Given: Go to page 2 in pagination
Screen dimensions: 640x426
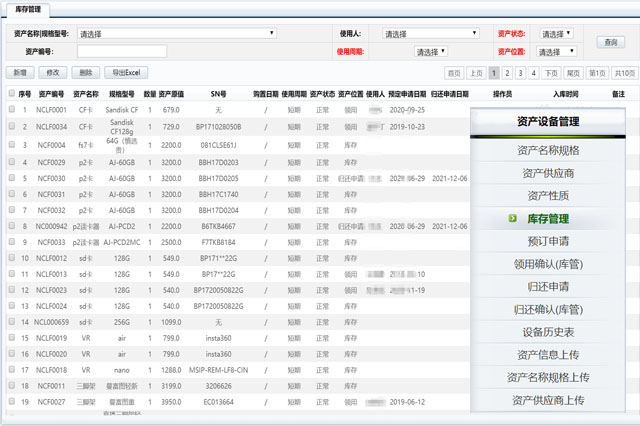Looking at the screenshot, I should pos(508,73).
